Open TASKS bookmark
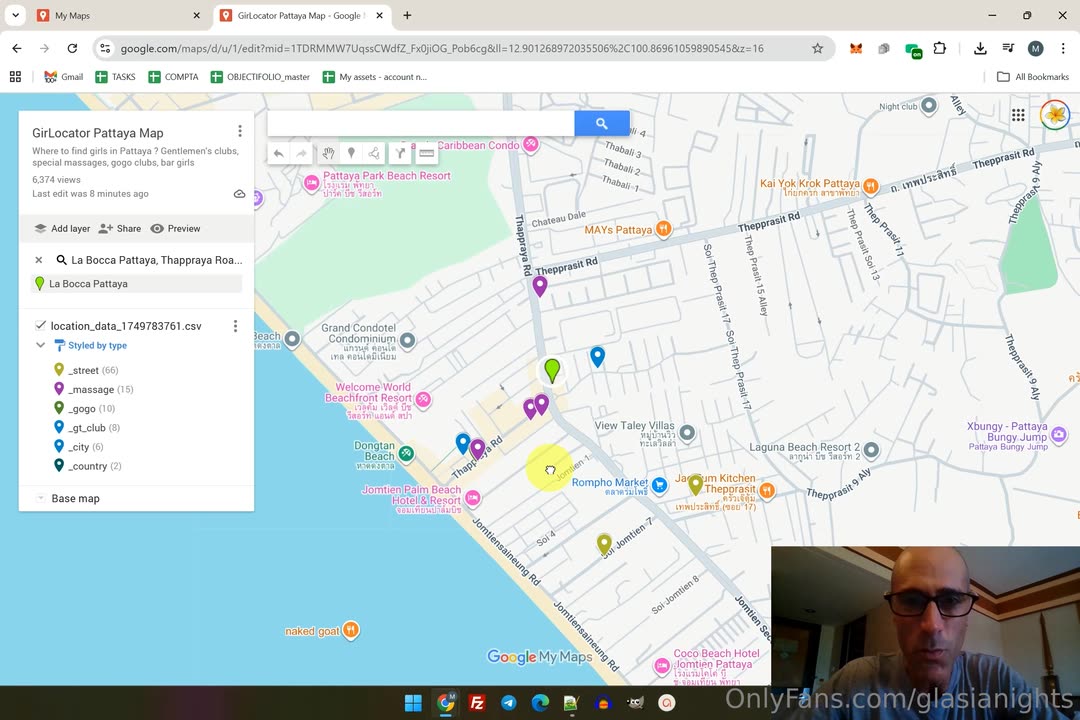 [x=116, y=77]
